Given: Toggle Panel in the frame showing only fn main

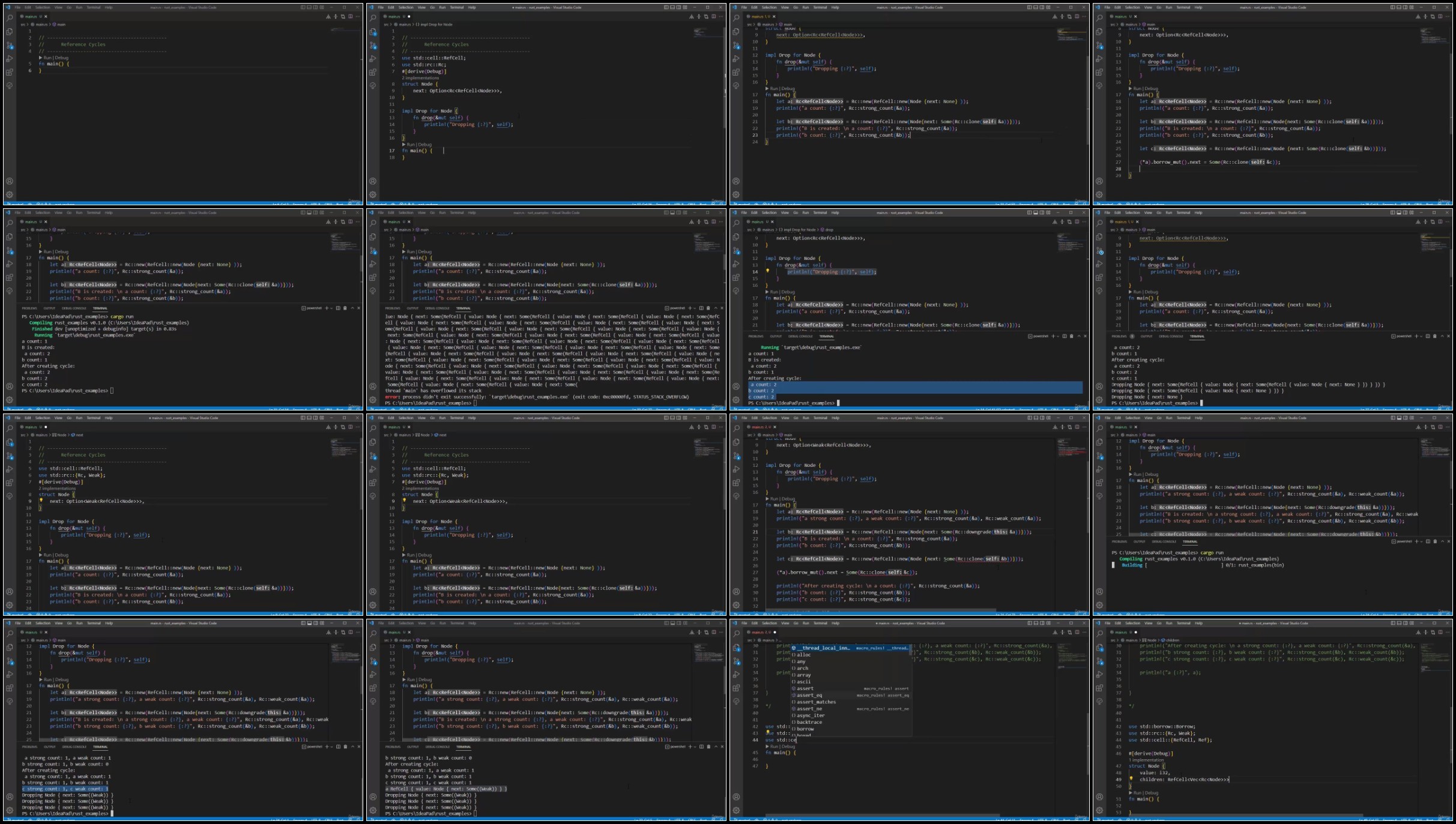Looking at the screenshot, I should 310,7.
